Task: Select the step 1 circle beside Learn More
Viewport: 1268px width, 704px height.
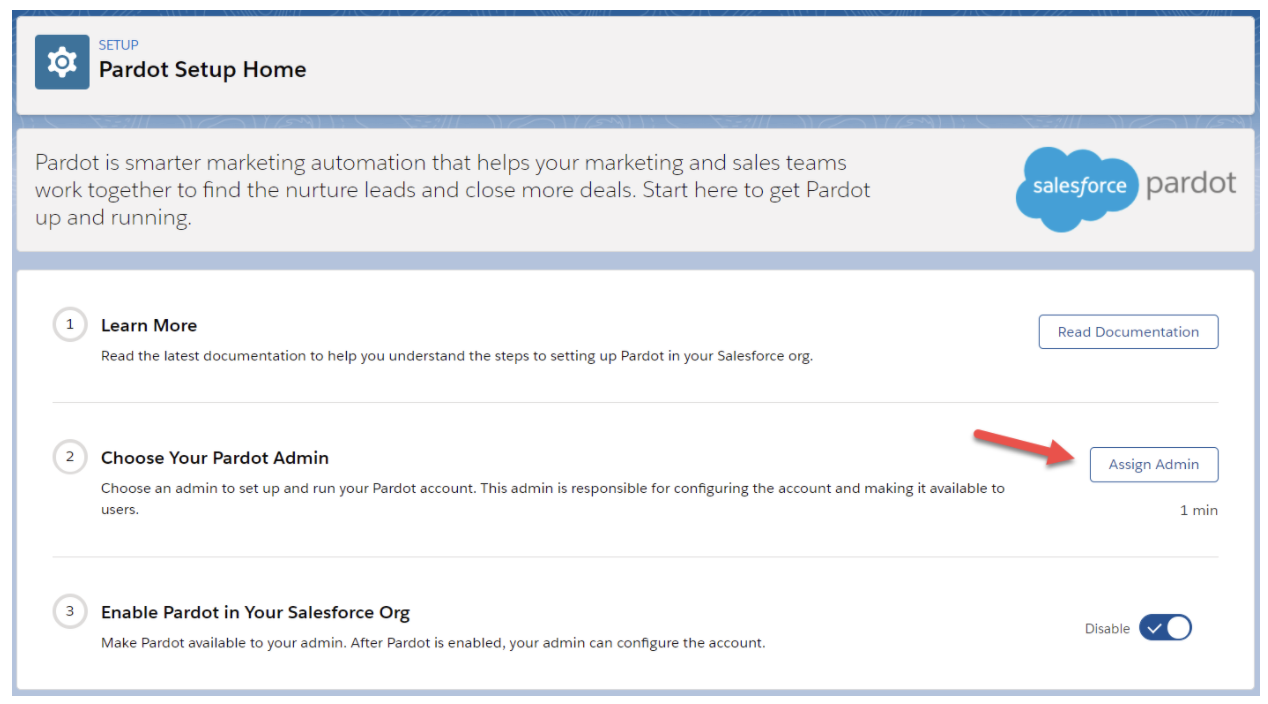Action: [69, 324]
